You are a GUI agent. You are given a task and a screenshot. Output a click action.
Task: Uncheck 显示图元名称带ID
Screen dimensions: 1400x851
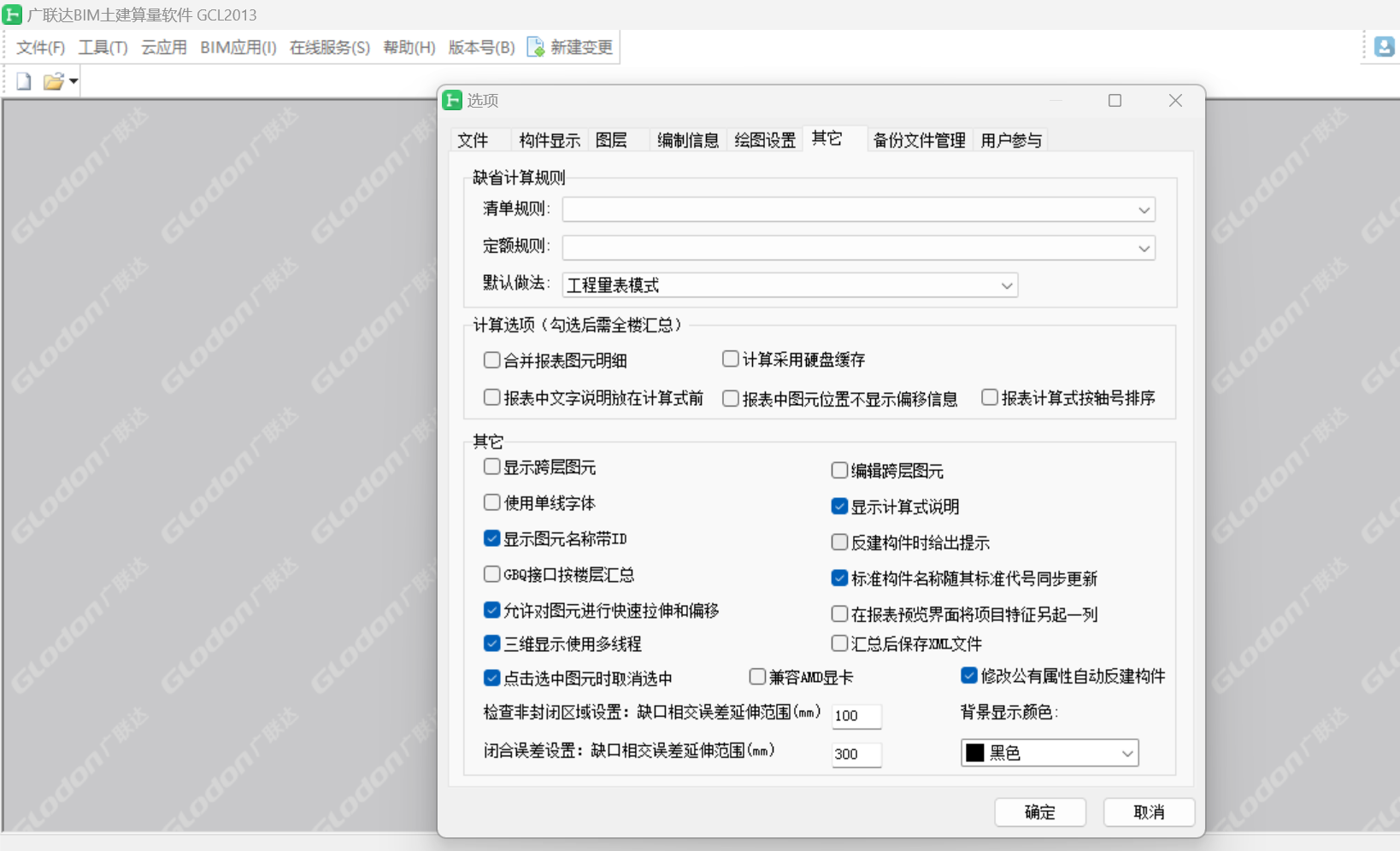pos(491,538)
